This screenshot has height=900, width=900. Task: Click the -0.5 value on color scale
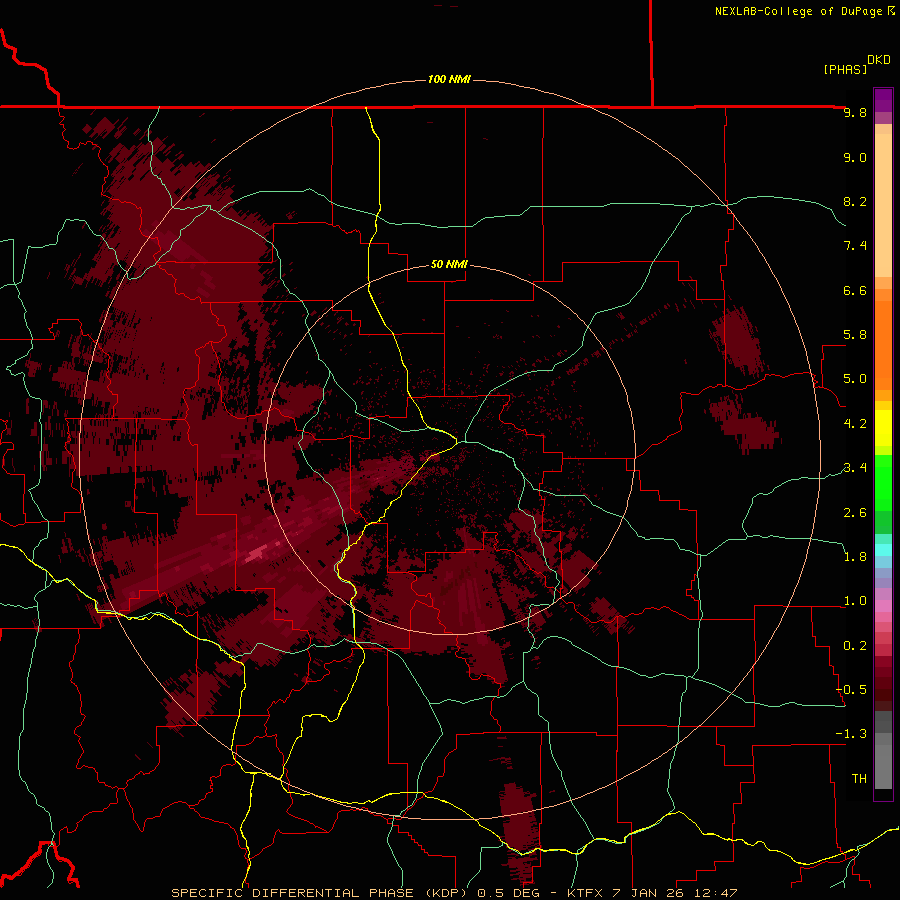[851, 690]
